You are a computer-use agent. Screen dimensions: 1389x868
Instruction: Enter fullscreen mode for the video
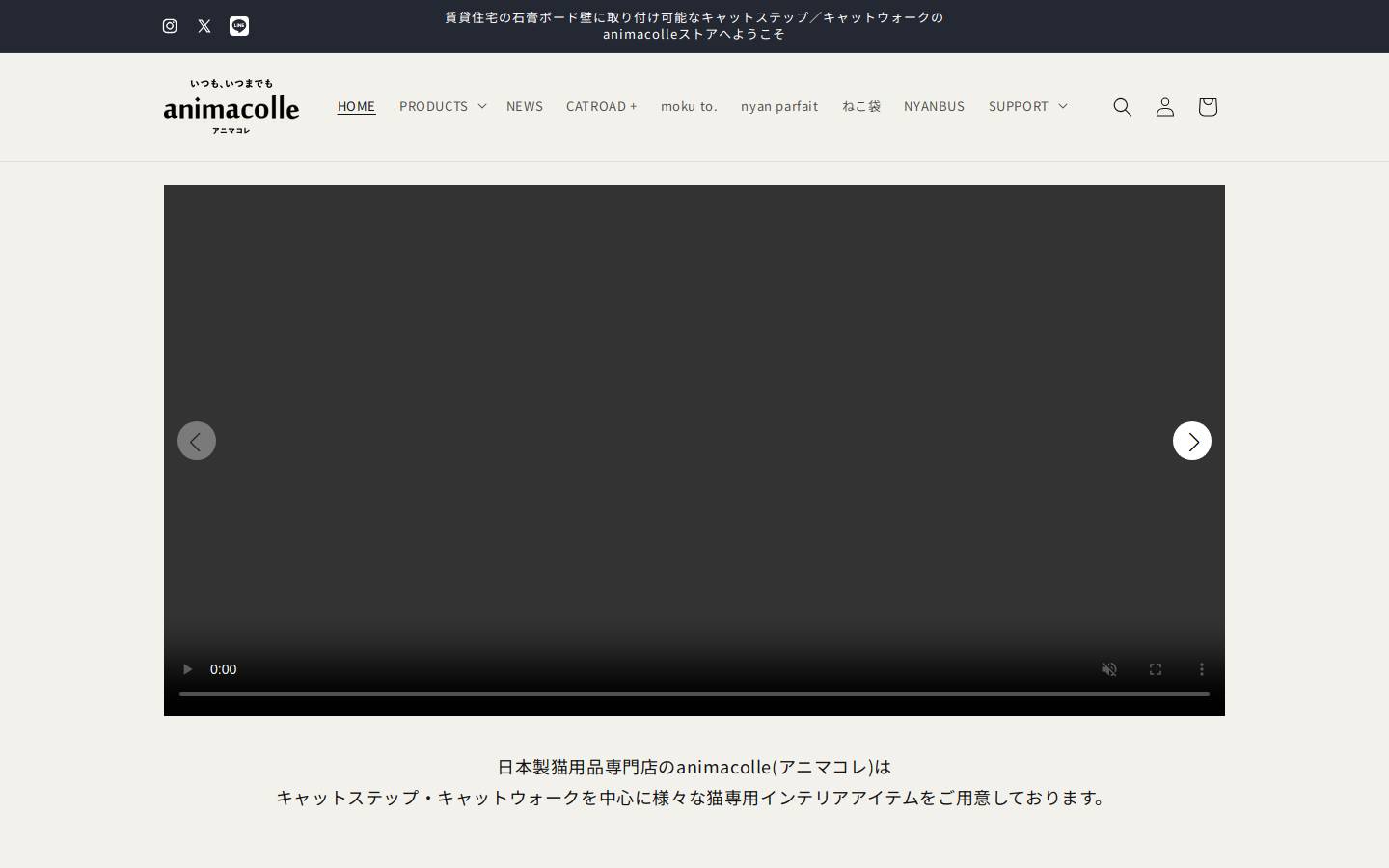tap(1156, 669)
